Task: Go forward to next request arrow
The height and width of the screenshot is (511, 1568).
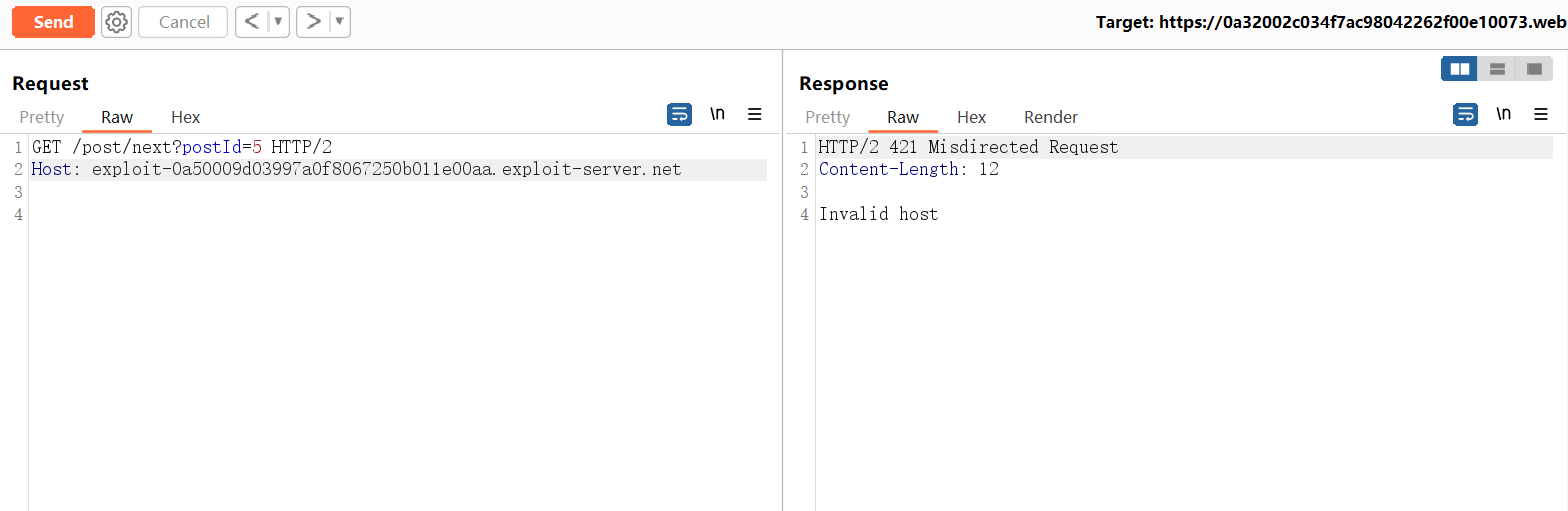Action: click(313, 22)
